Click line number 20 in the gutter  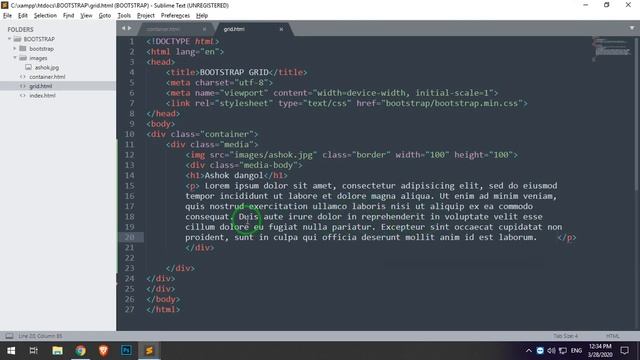tap(129, 237)
